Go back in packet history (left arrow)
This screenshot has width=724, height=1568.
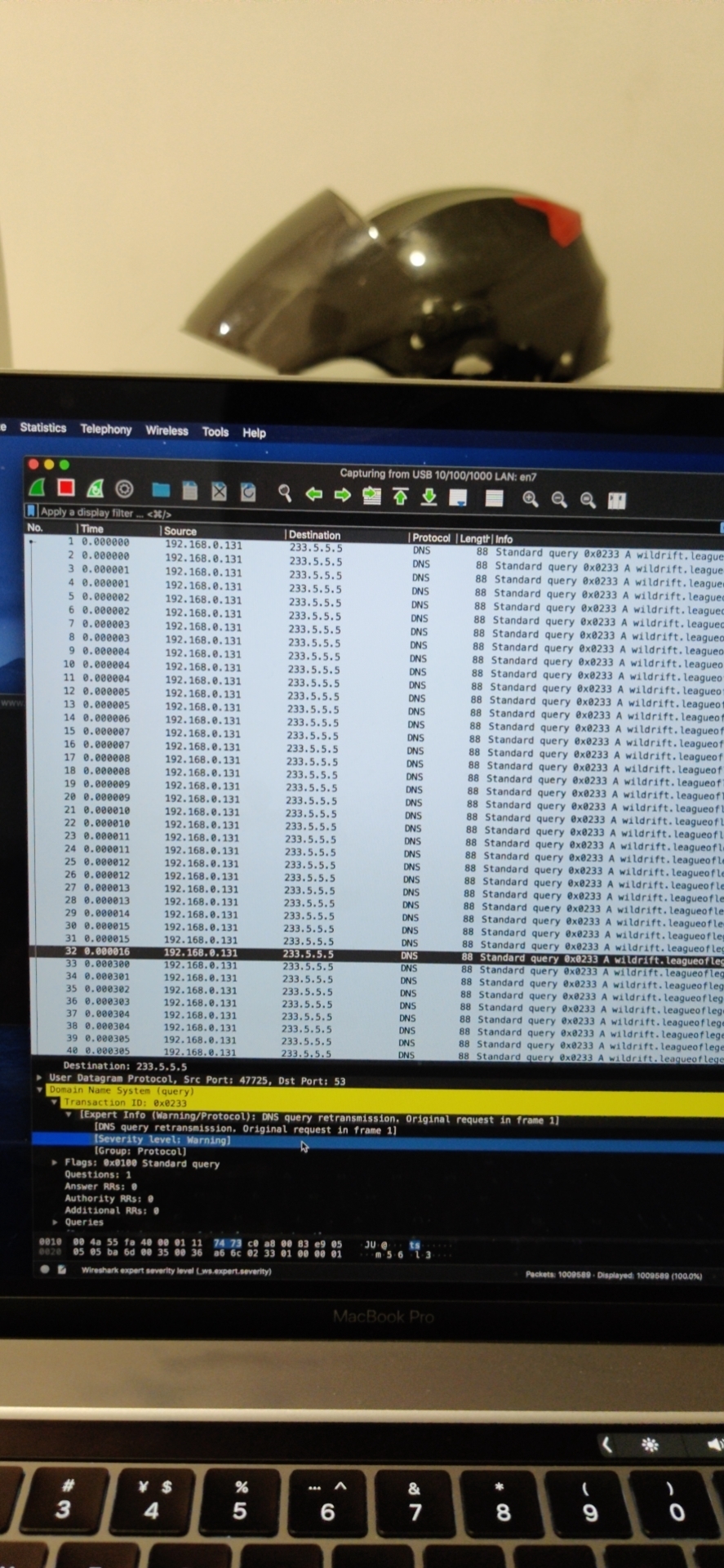tap(313, 493)
